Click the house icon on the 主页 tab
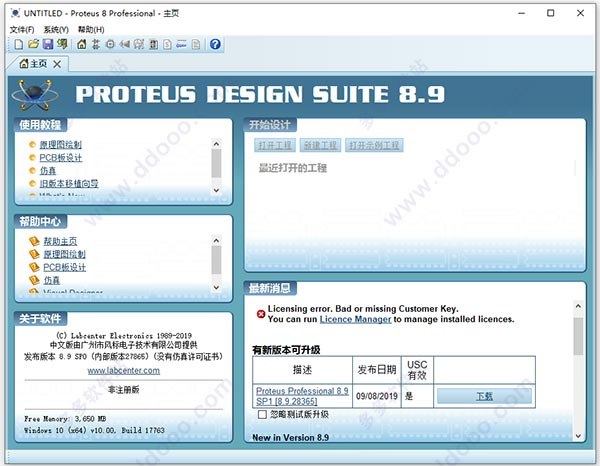This screenshot has width=600, height=466. tap(24, 64)
